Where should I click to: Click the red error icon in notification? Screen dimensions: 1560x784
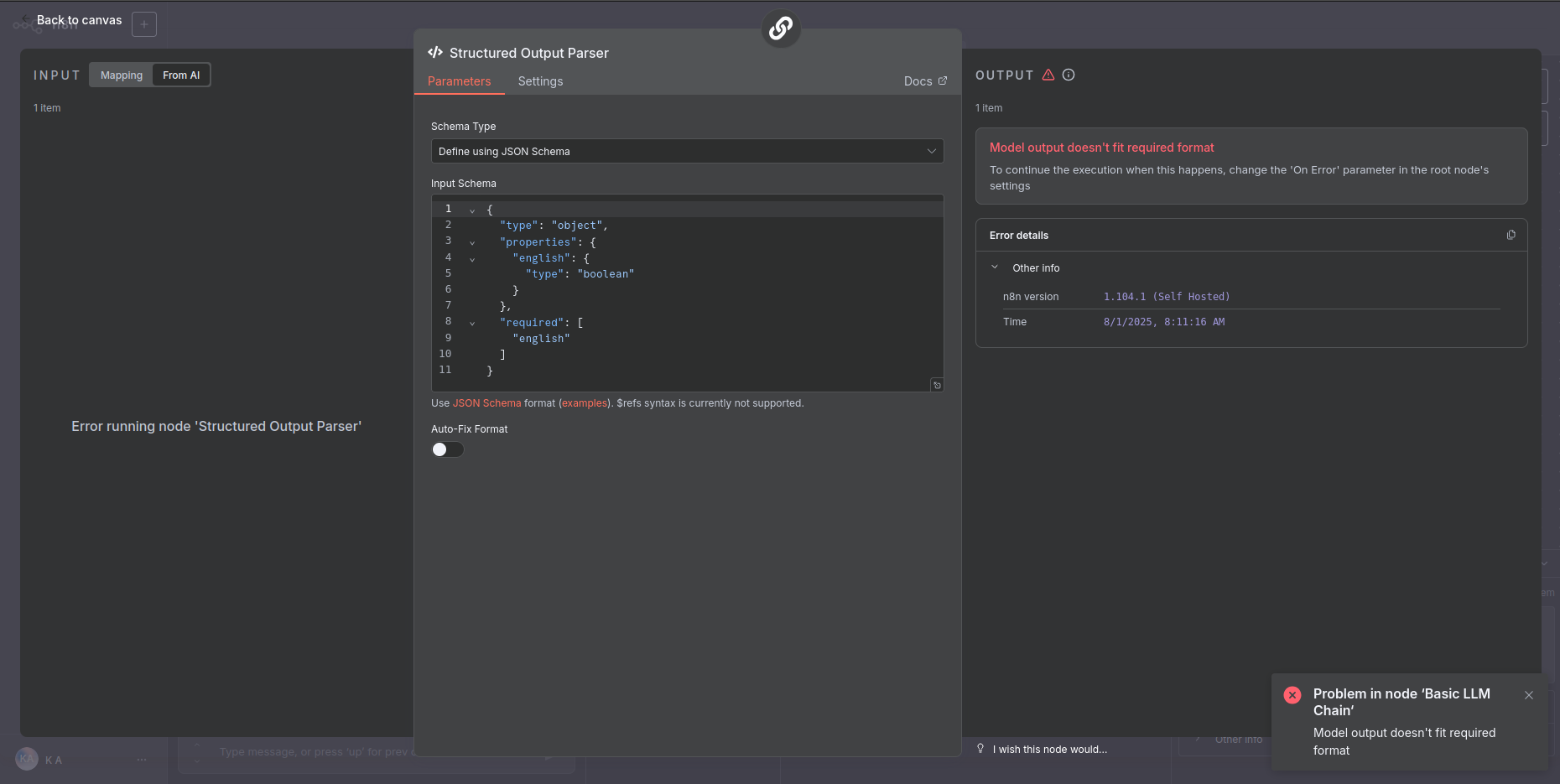coord(1292,695)
